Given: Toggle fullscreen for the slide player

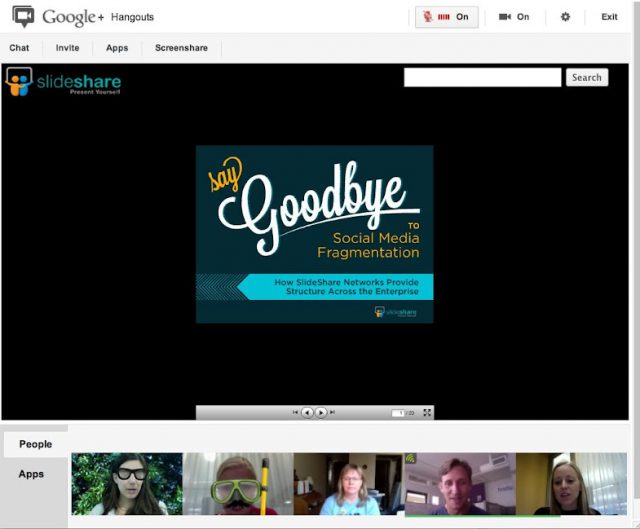Looking at the screenshot, I should pyautogui.click(x=427, y=413).
